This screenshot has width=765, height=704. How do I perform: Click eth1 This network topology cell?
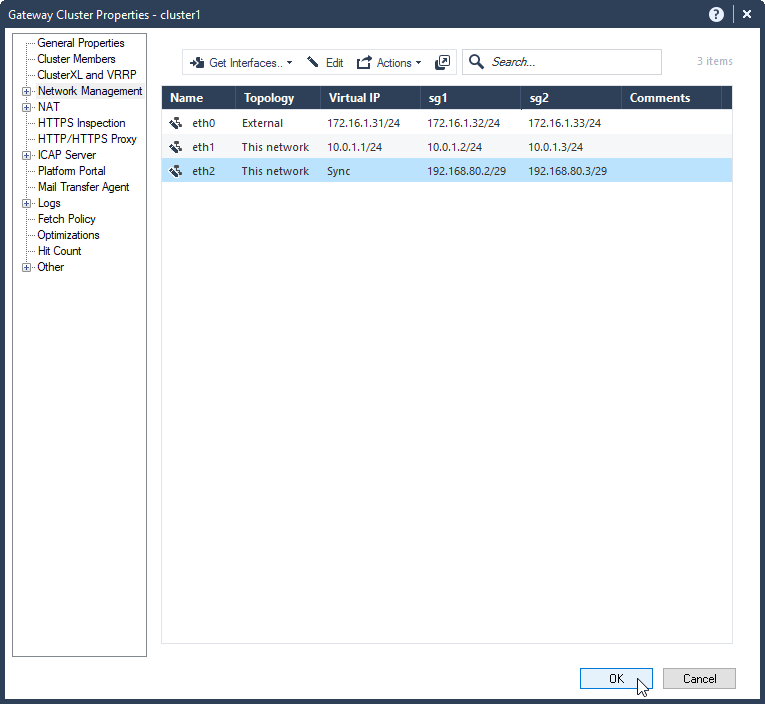pos(275,147)
